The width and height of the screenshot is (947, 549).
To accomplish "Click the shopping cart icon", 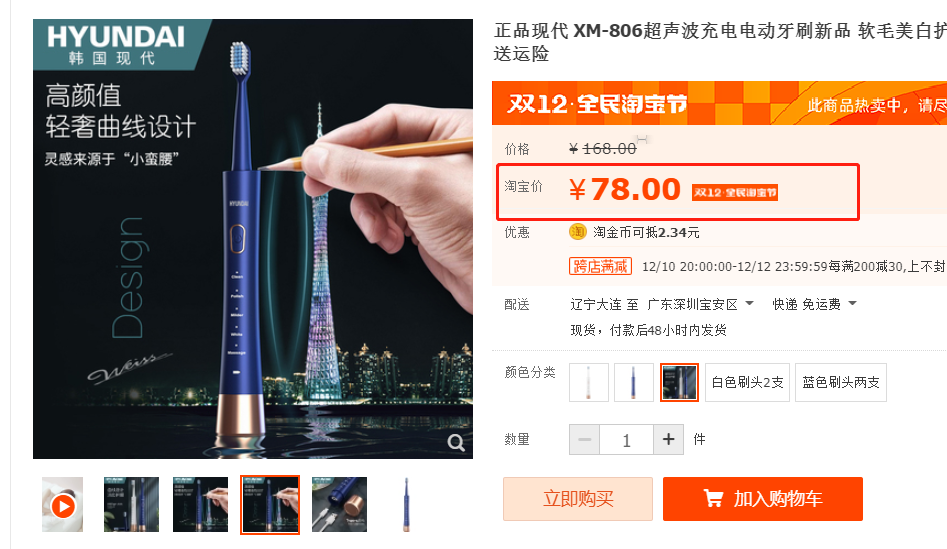I will coord(713,499).
